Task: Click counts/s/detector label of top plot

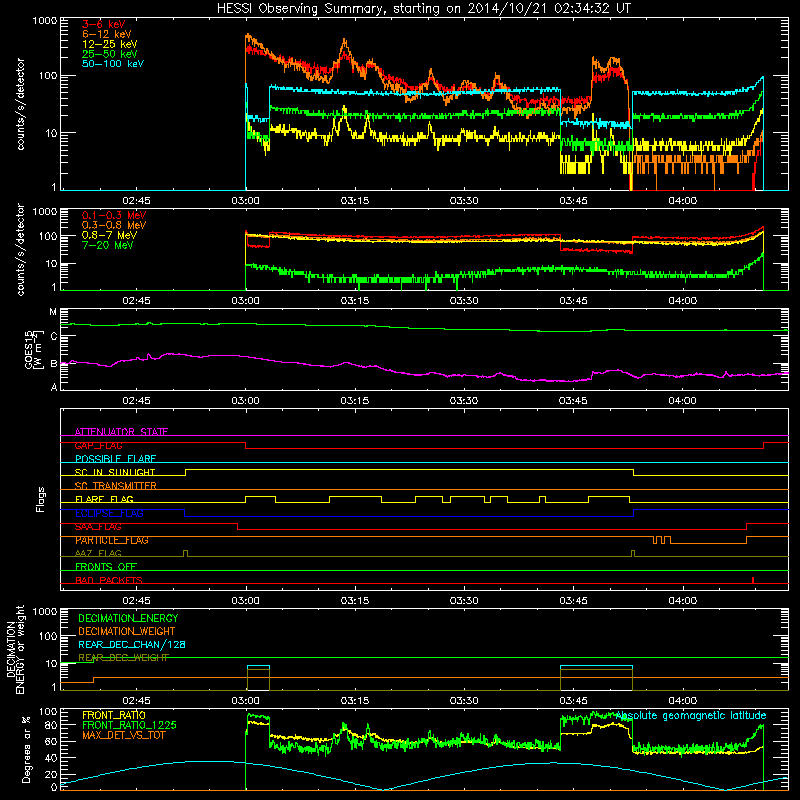Action: pos(20,104)
